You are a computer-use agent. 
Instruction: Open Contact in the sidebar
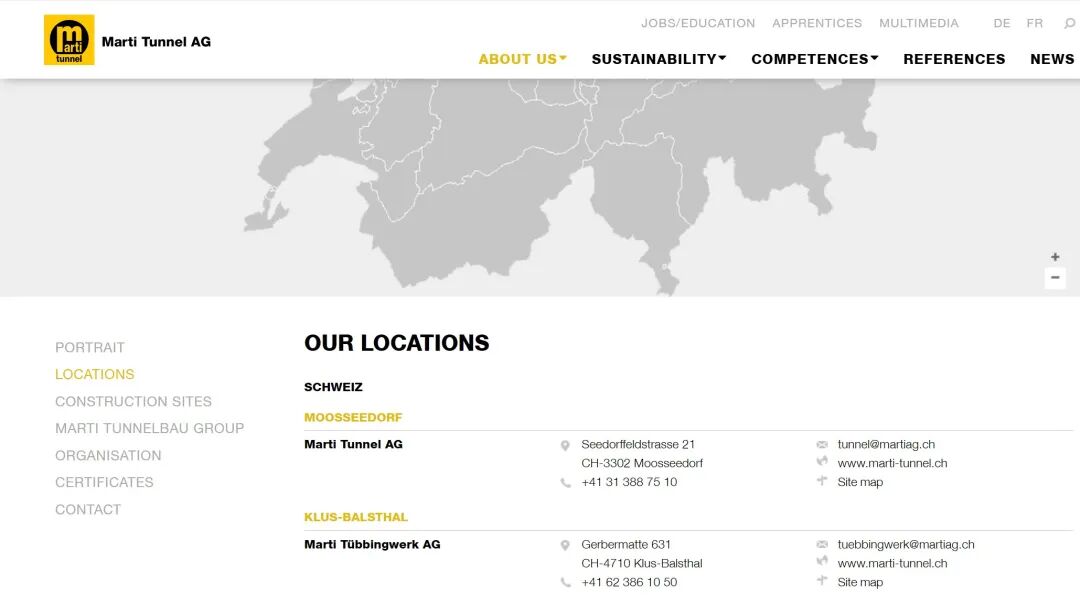pyautogui.click(x=88, y=509)
